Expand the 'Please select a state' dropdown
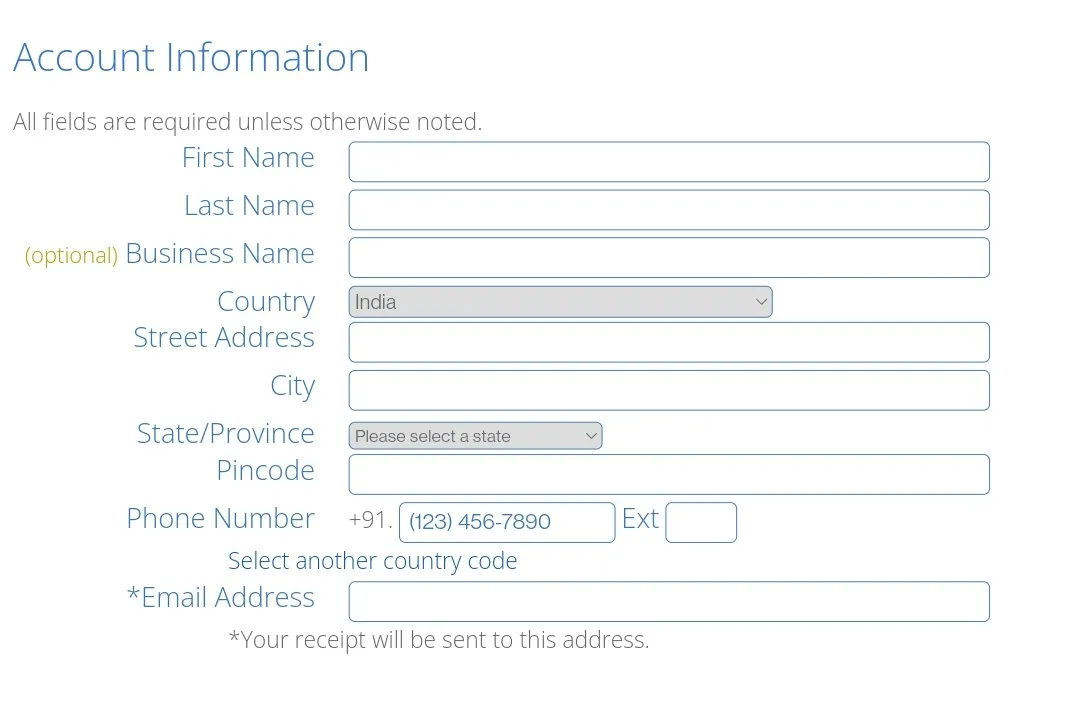Screen dimensions: 1080x726 tap(475, 436)
